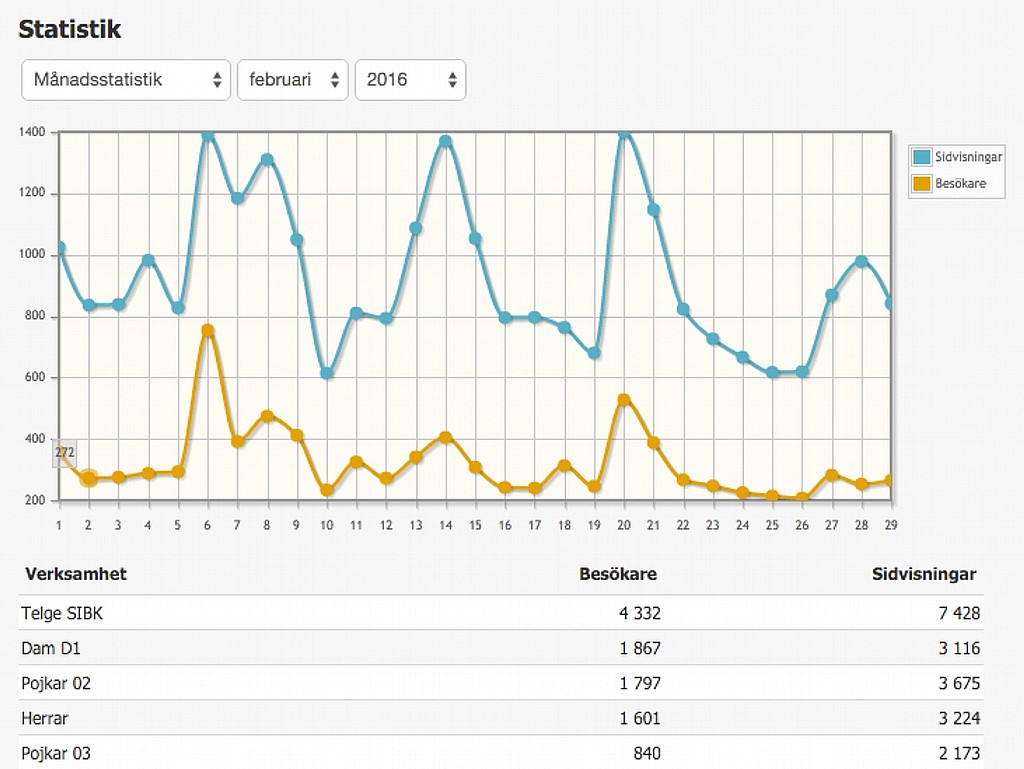Click the 272 tooltip label on the chart

[x=65, y=453]
